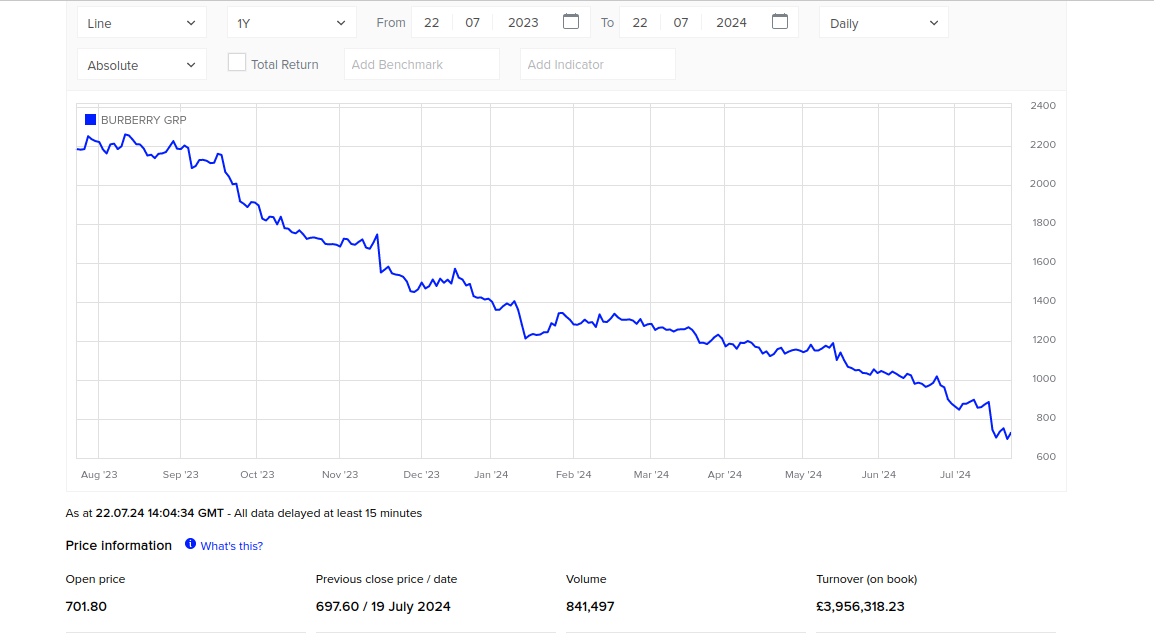This screenshot has width=1154, height=635.
Task: Click the Add Benchmark input field
Action: click(421, 65)
